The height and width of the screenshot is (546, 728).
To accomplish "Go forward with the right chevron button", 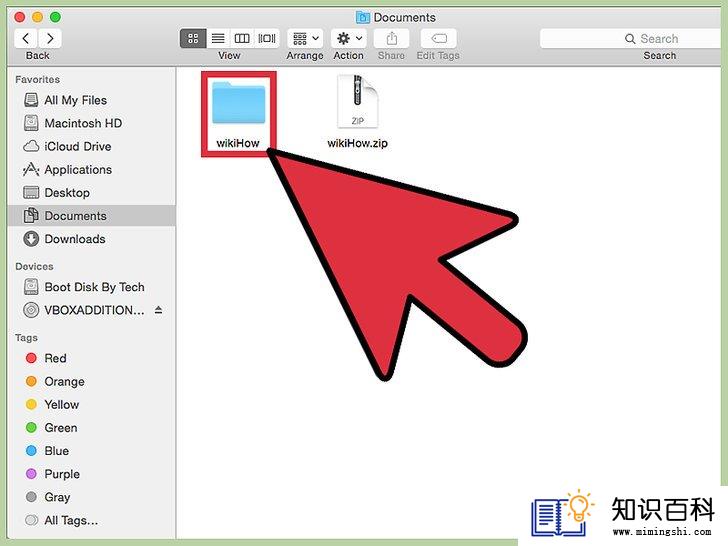I will point(50,39).
